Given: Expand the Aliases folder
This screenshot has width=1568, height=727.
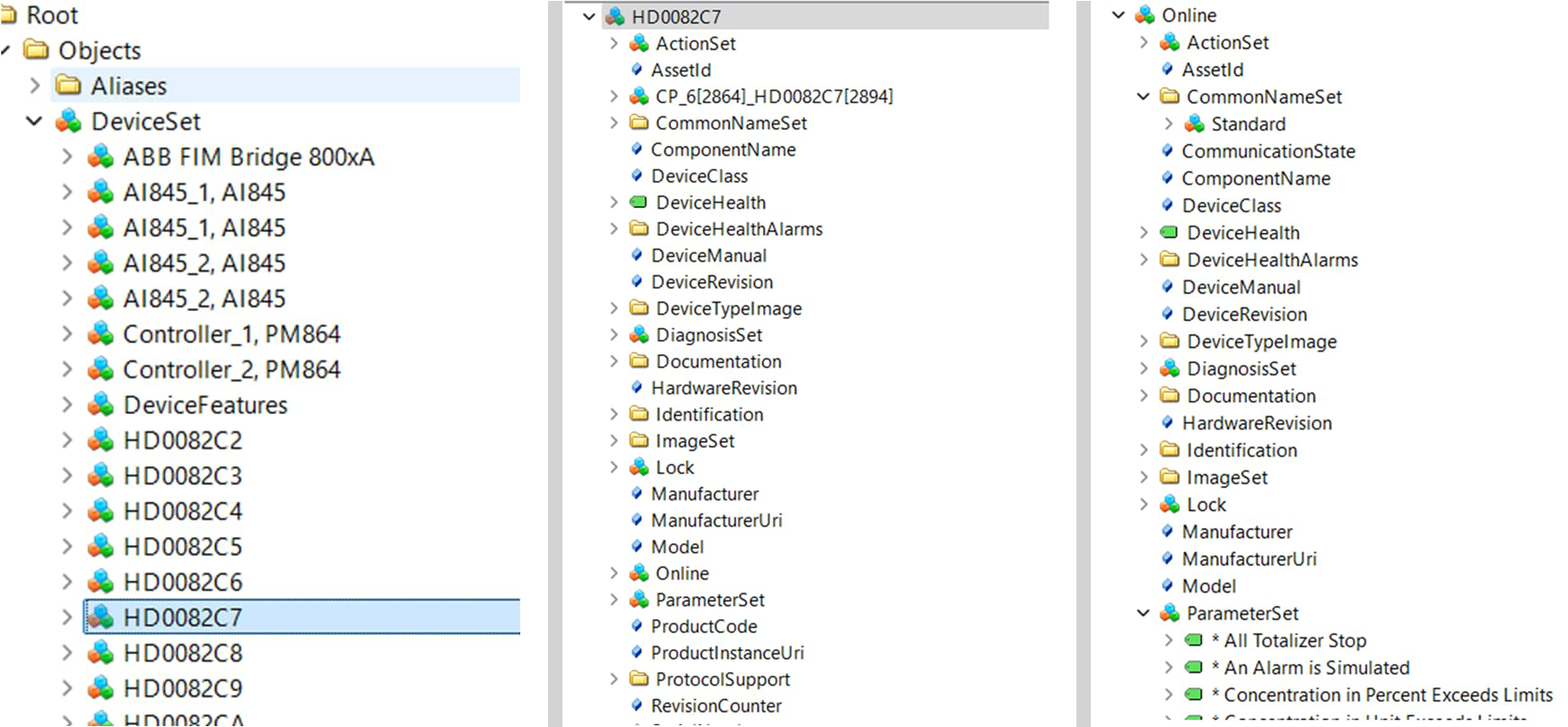Looking at the screenshot, I should [34, 86].
